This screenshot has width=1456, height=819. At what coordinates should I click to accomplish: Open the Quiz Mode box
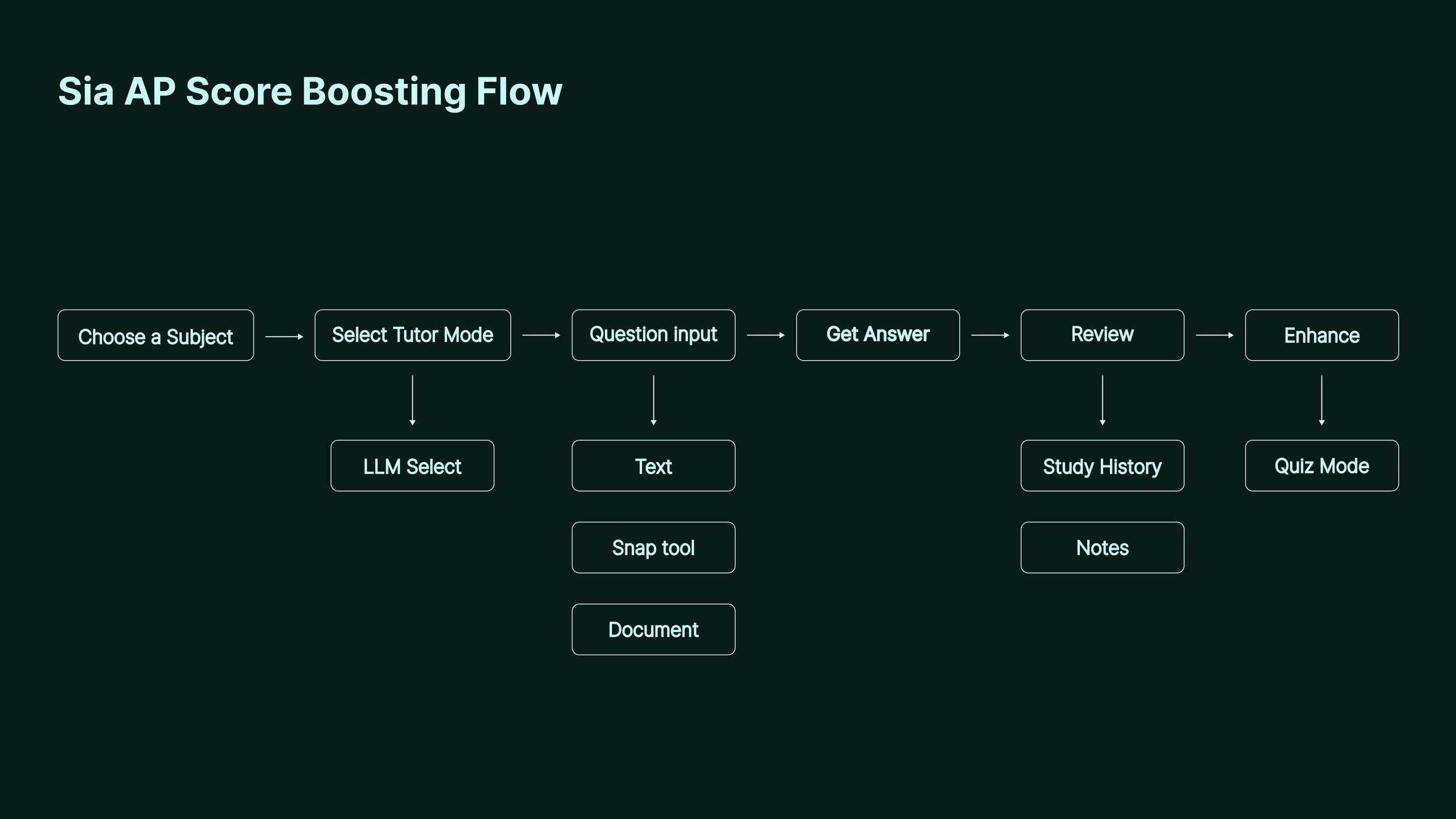pos(1321,465)
